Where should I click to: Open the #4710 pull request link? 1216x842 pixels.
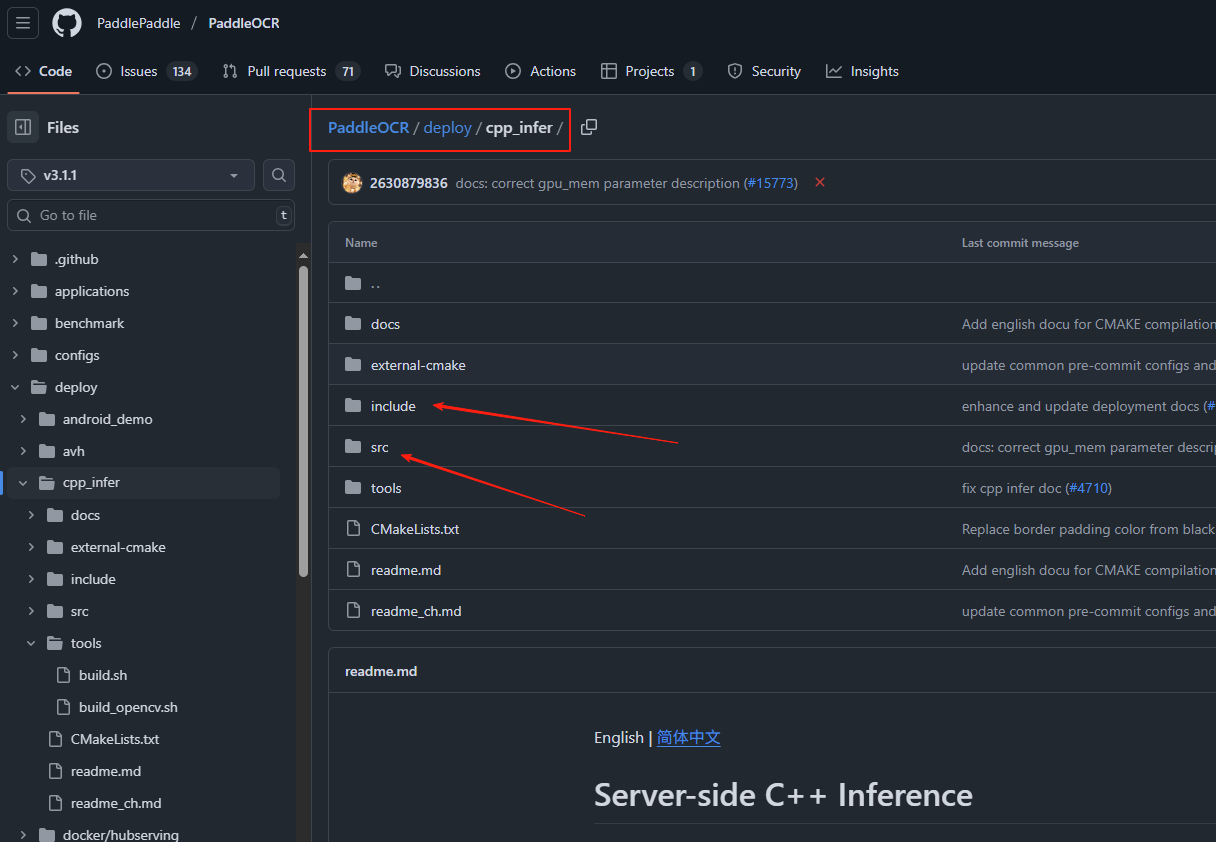coord(1088,488)
